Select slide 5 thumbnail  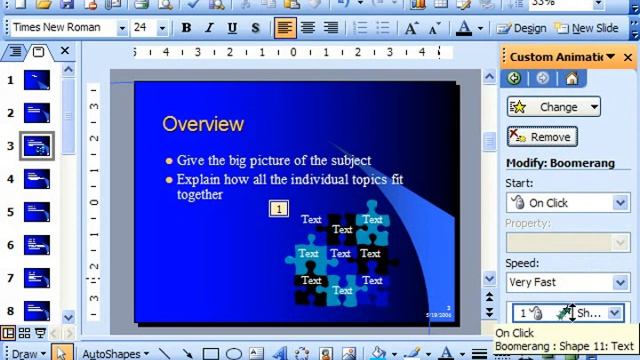[x=37, y=212]
